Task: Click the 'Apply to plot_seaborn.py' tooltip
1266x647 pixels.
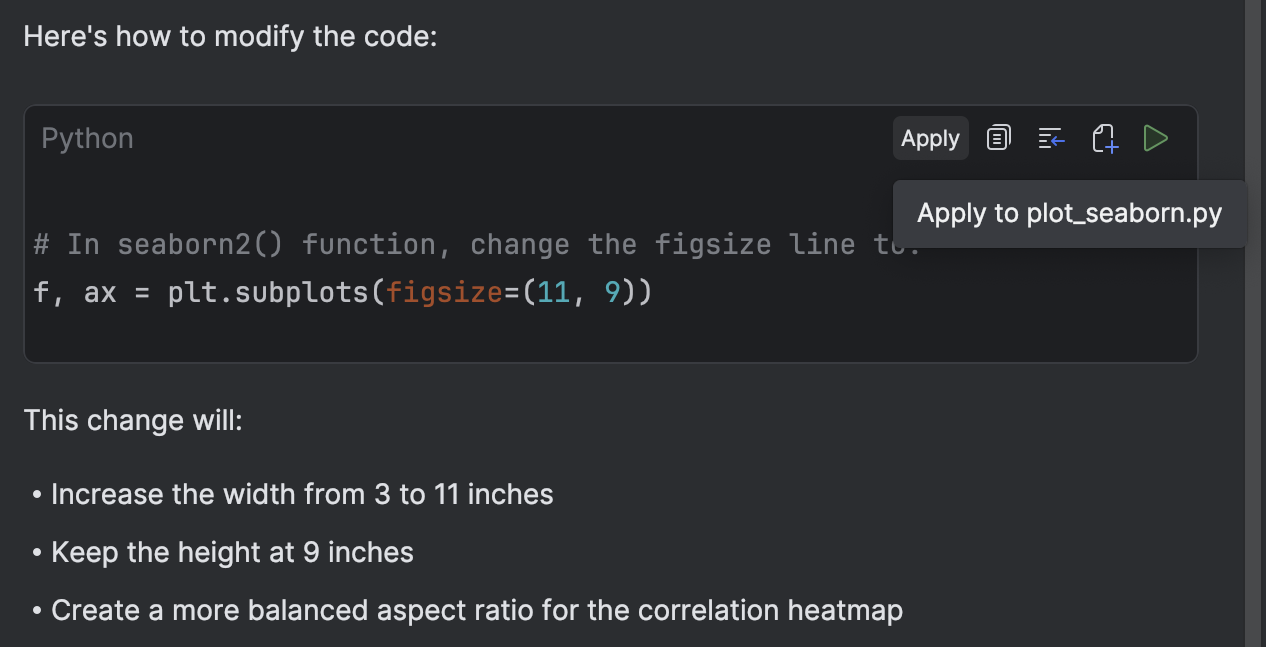Action: [x=1069, y=213]
